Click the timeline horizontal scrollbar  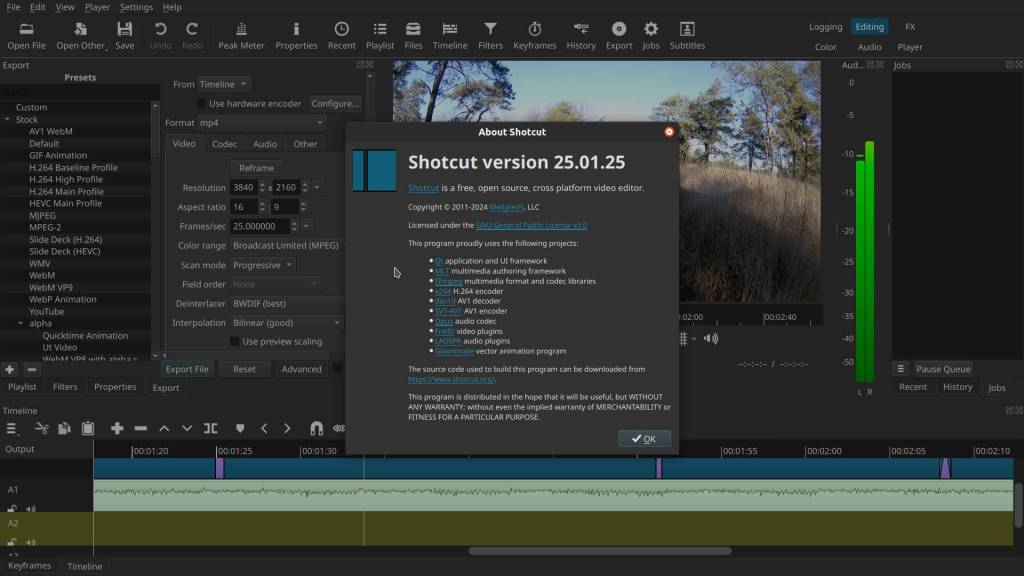[600, 551]
